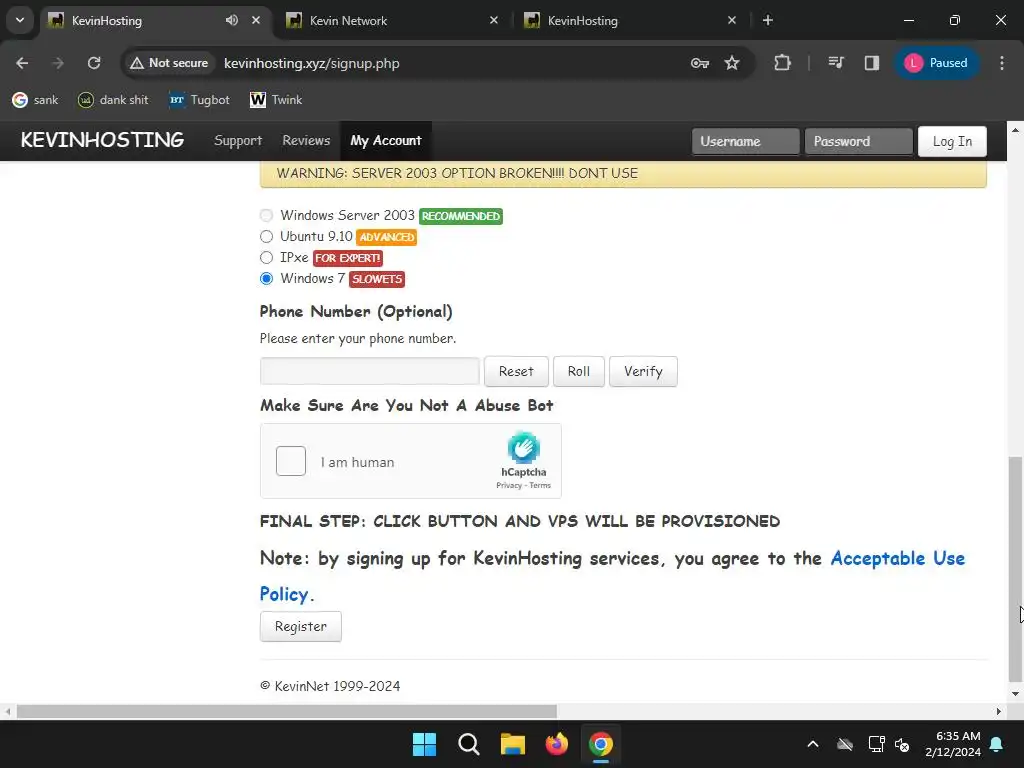Click the Log In button
Image resolution: width=1024 pixels, height=768 pixels.
[x=952, y=141]
